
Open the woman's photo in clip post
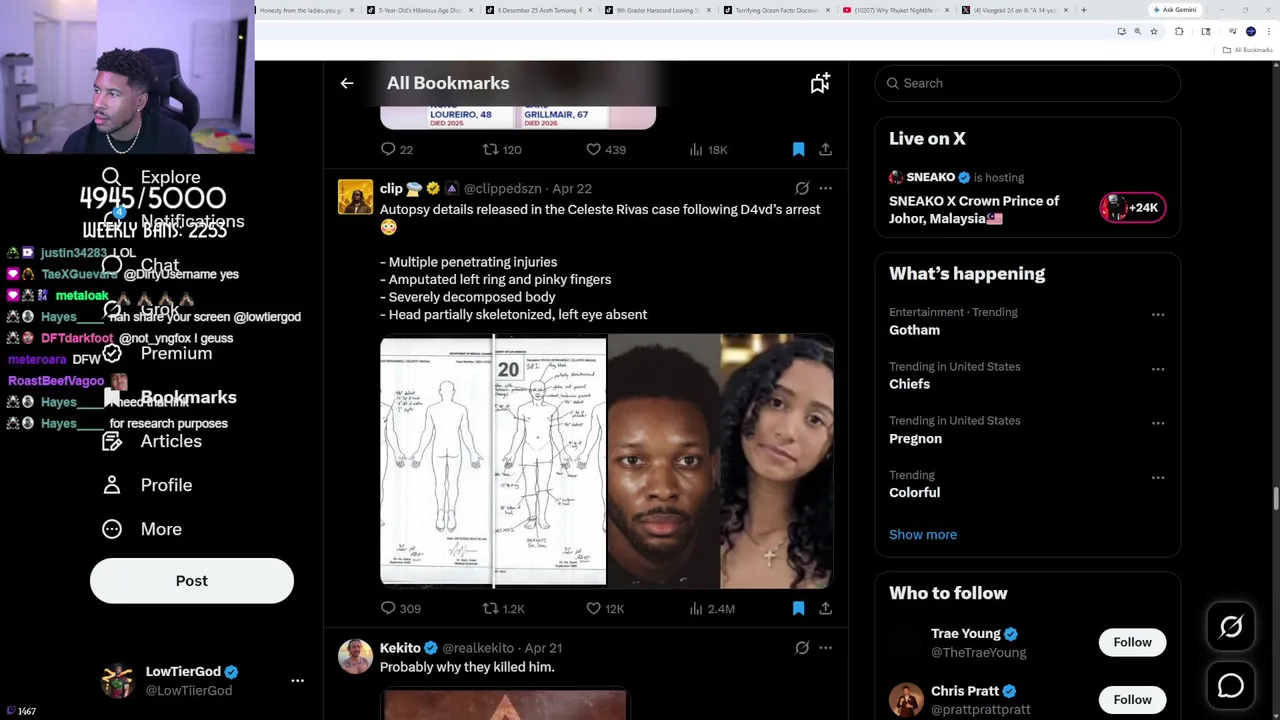(777, 461)
